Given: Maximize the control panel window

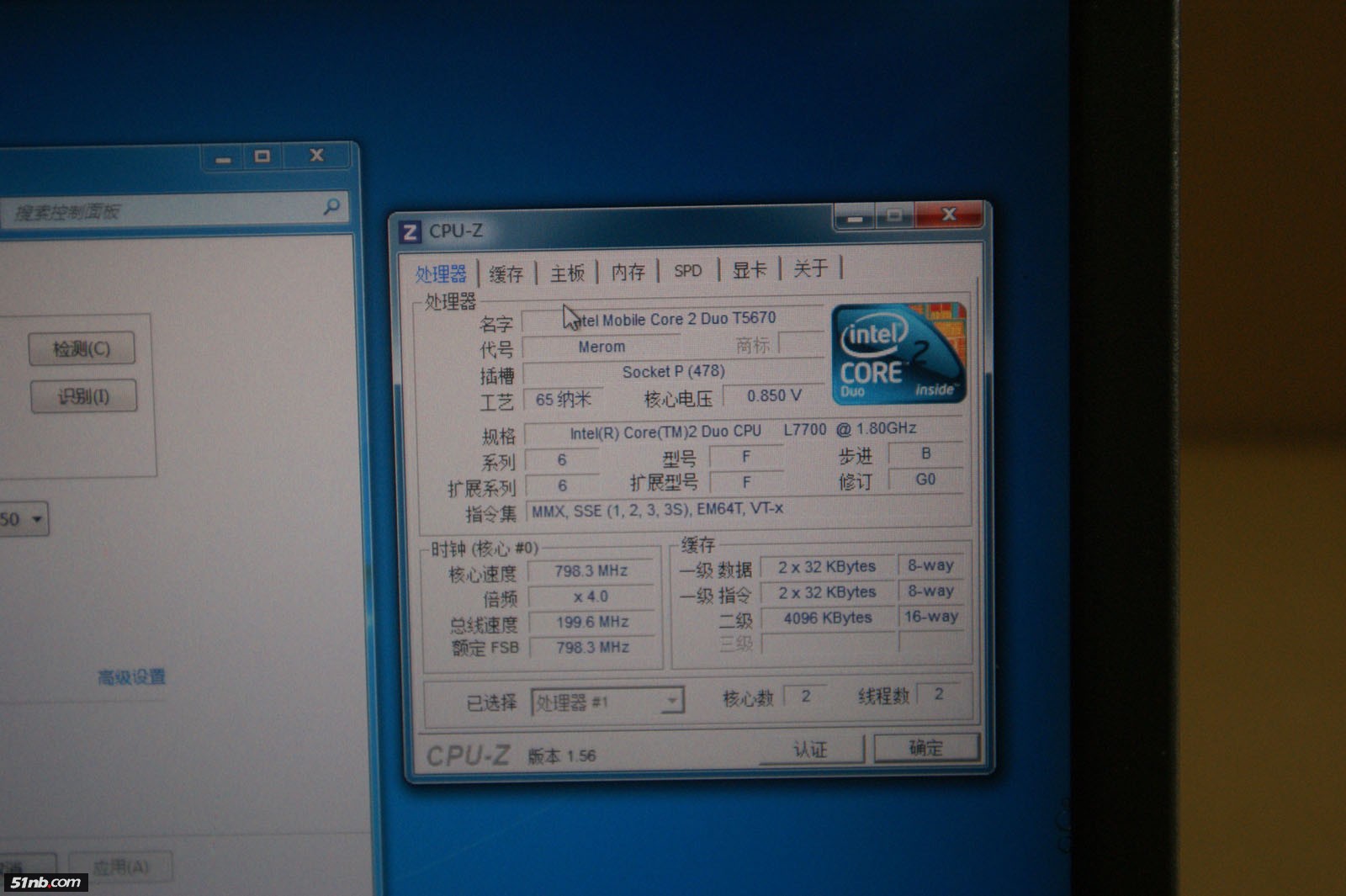Looking at the screenshot, I should point(262,156).
